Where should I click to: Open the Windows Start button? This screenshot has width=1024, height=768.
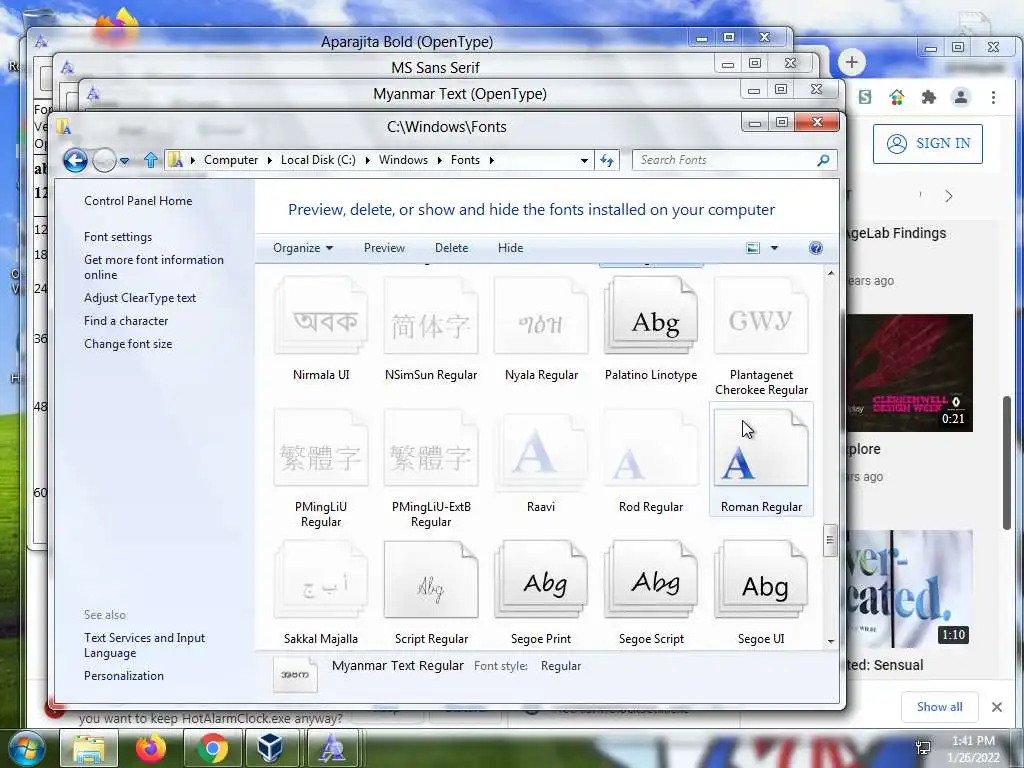click(x=26, y=748)
